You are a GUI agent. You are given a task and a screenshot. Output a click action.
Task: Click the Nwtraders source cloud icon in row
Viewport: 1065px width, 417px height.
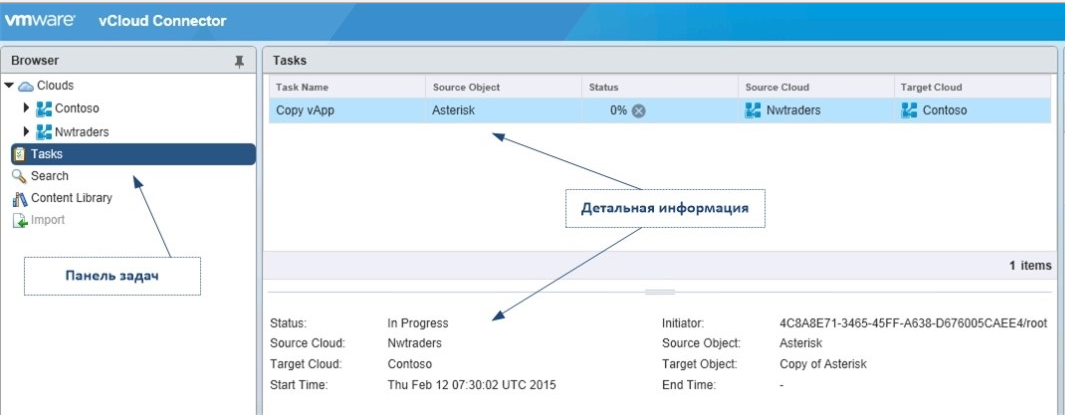tap(753, 111)
